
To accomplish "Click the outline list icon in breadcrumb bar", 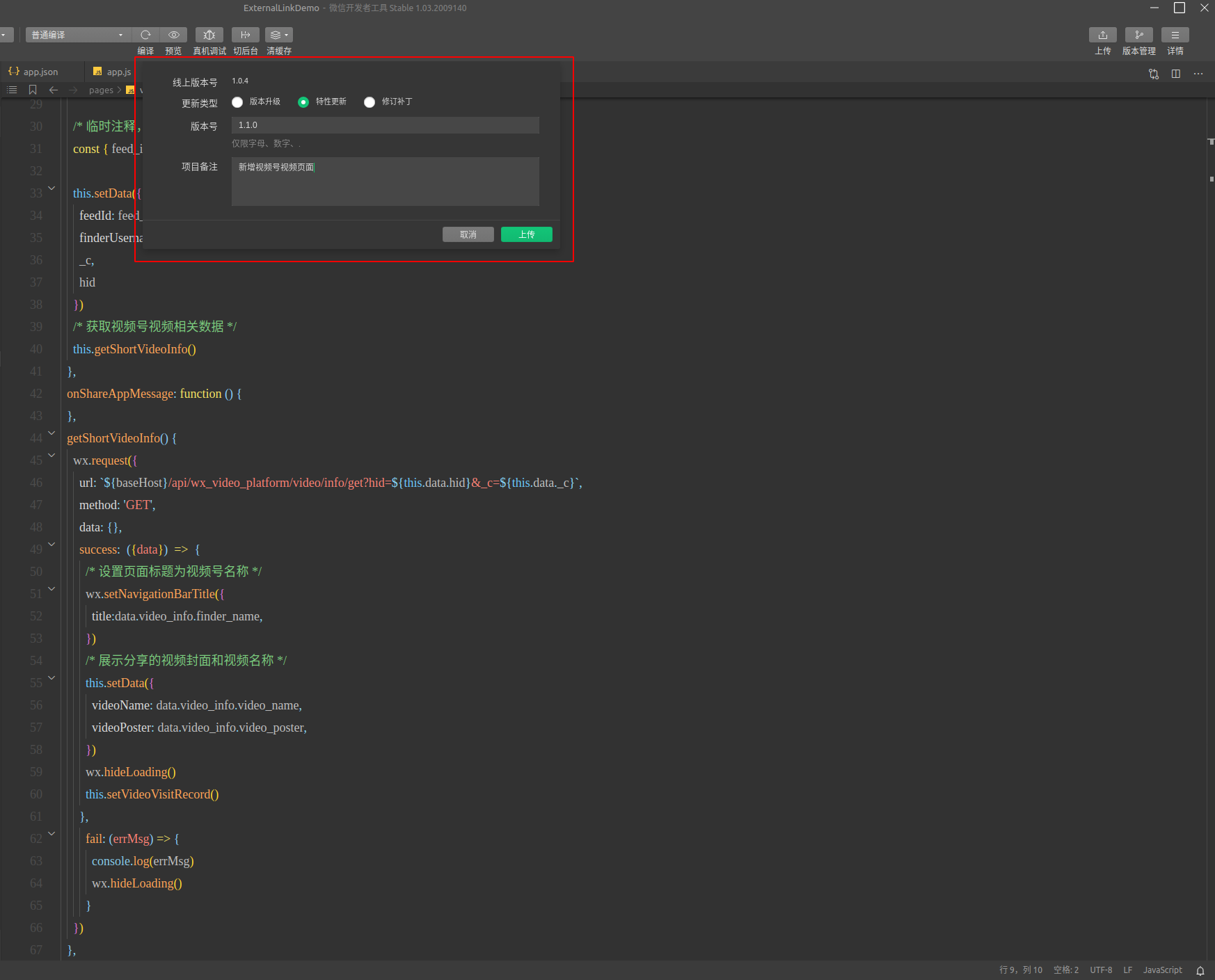I will pyautogui.click(x=12, y=90).
